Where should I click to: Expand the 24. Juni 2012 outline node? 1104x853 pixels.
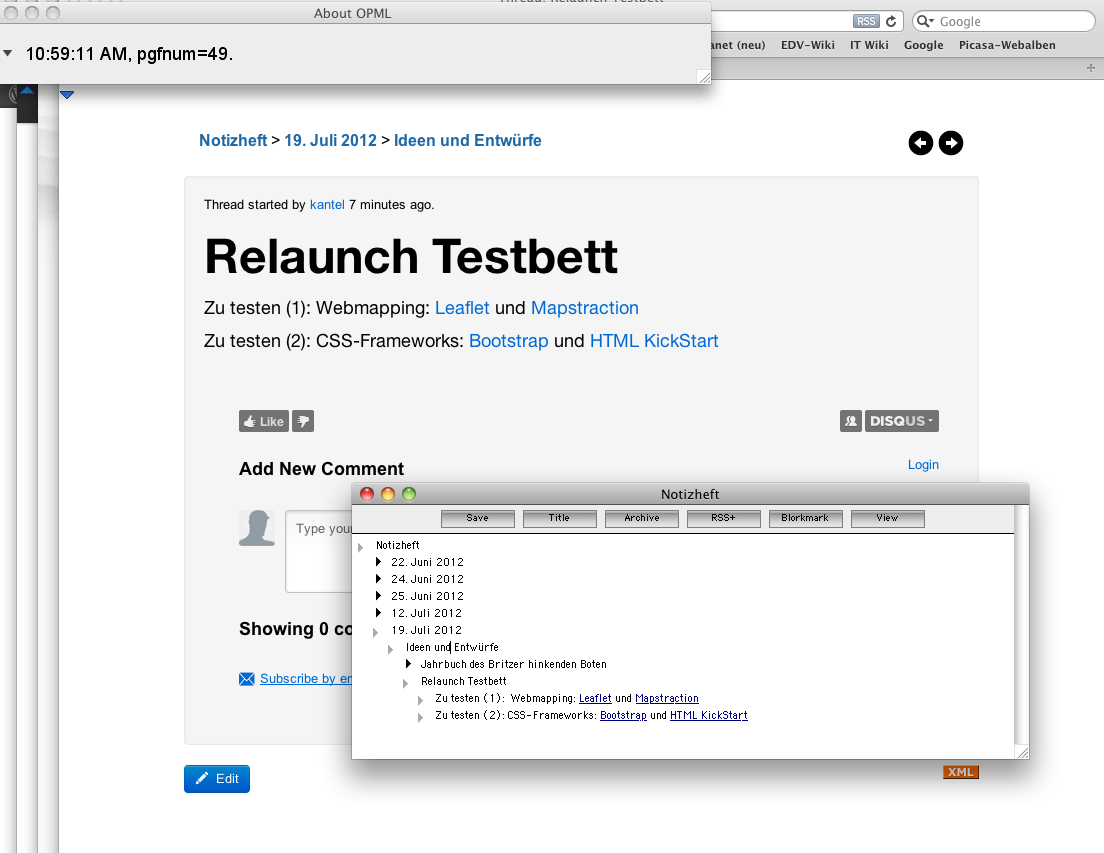(x=378, y=579)
